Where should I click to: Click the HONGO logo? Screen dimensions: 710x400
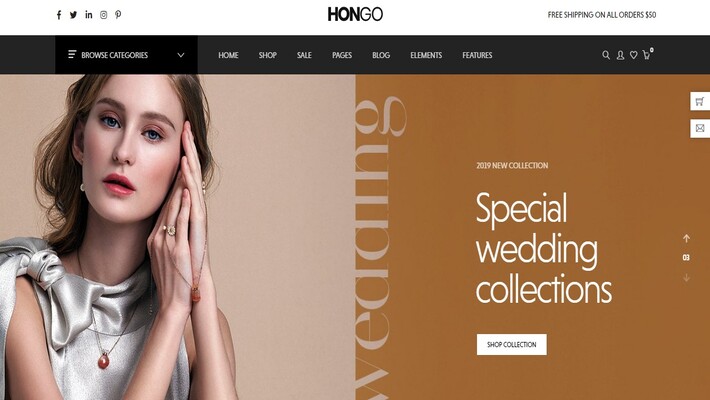click(355, 14)
